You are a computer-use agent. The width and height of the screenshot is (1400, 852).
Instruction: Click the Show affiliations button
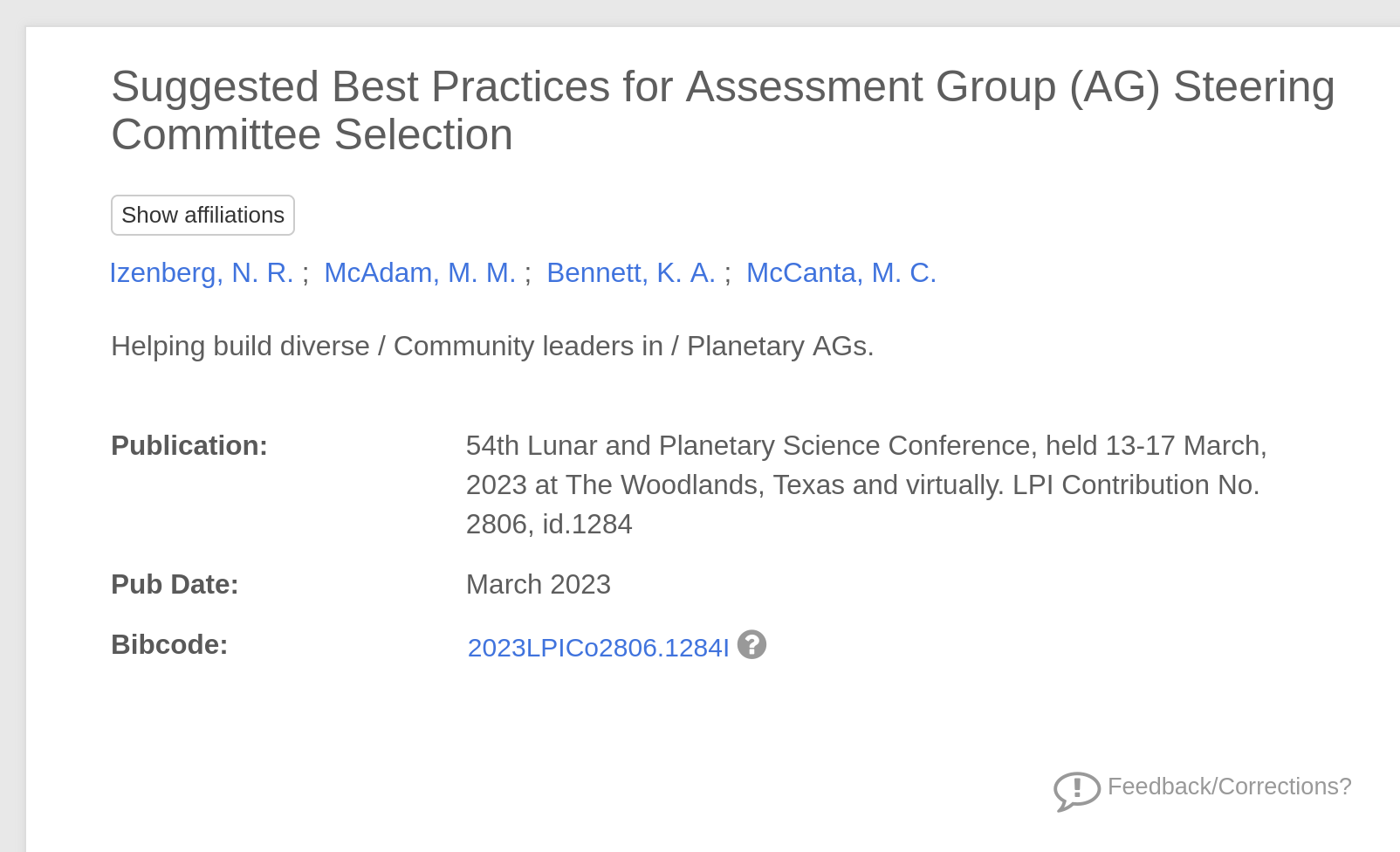click(x=202, y=215)
